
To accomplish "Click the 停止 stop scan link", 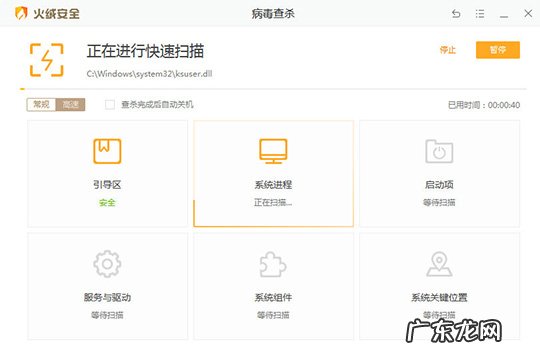I will point(447,50).
